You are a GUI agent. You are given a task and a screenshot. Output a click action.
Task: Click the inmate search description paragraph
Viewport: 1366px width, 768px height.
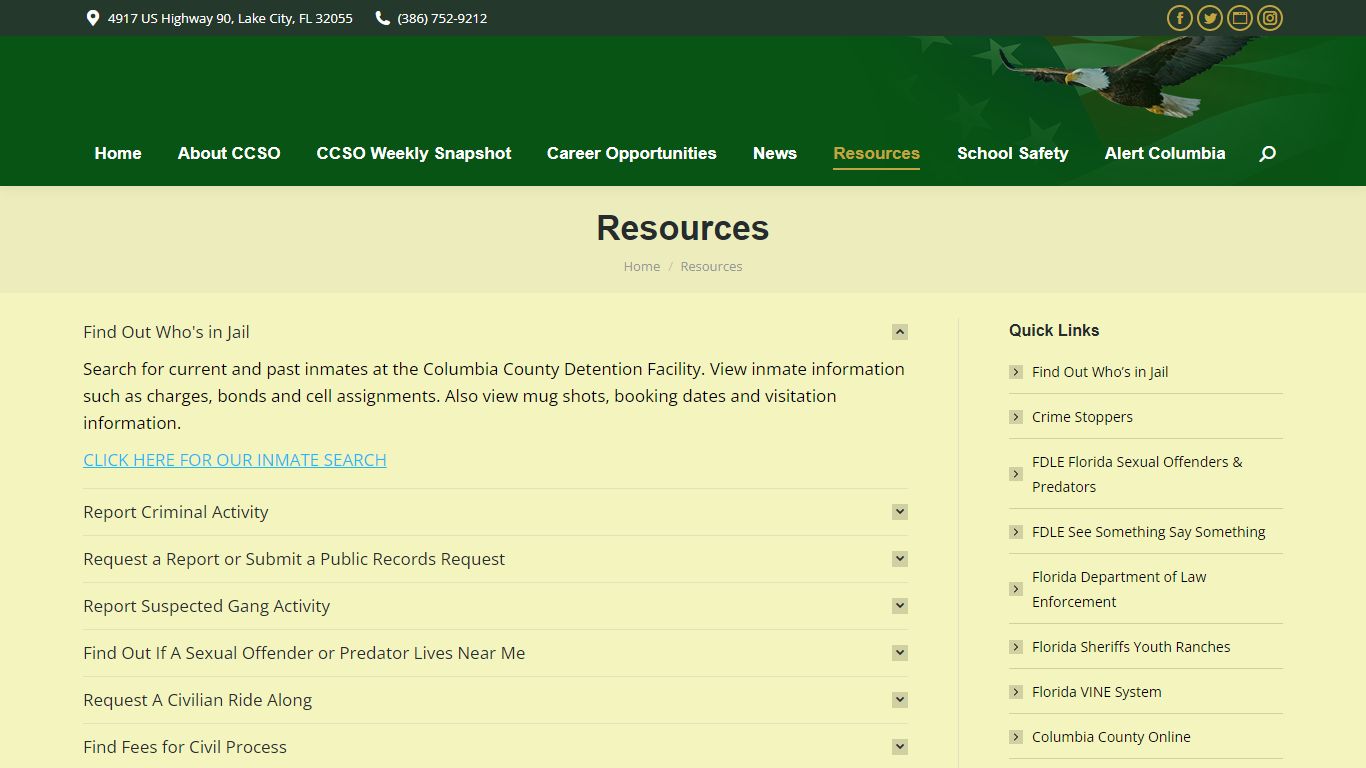point(494,396)
